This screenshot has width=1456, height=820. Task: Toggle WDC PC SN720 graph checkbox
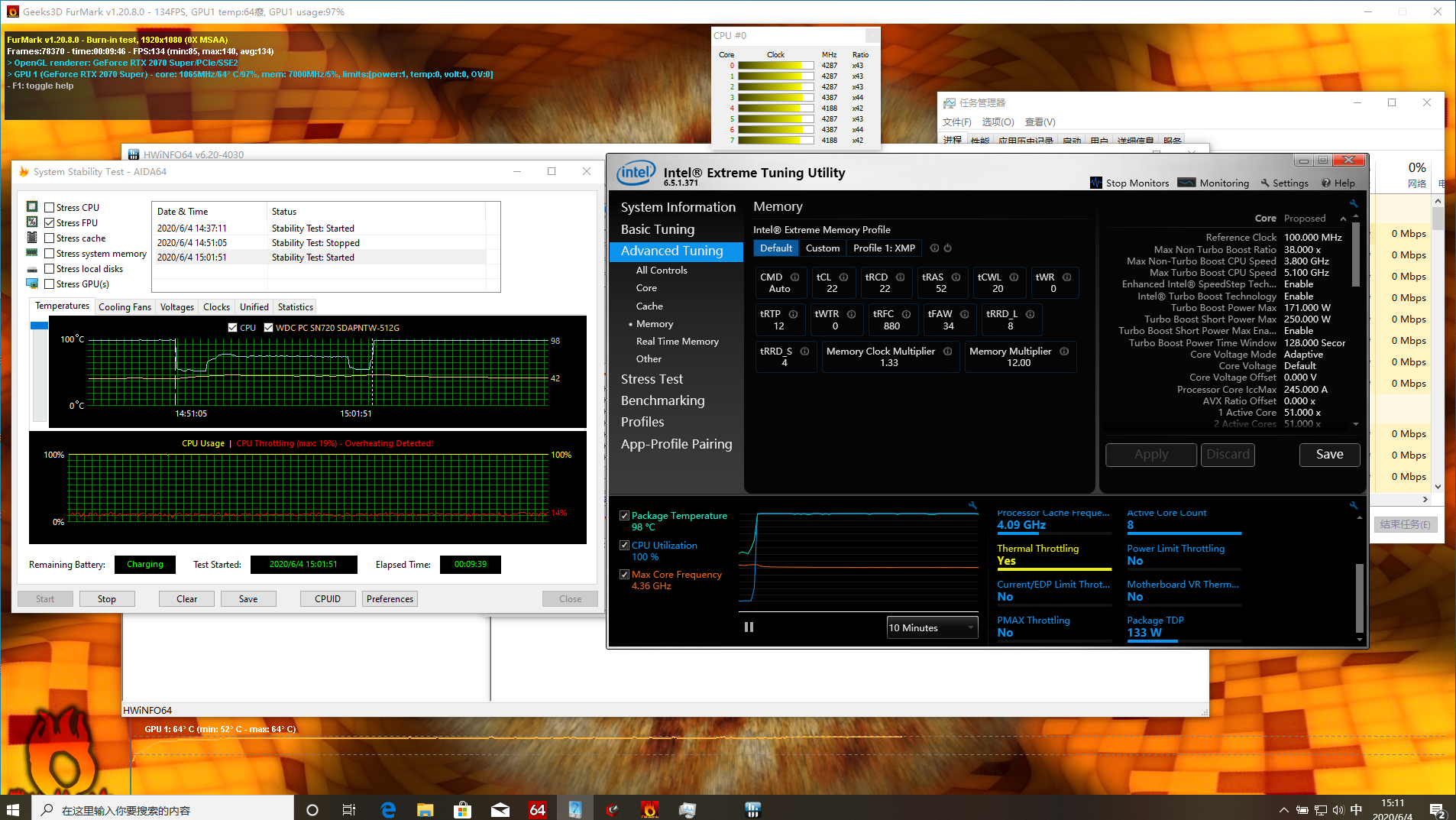[268, 327]
